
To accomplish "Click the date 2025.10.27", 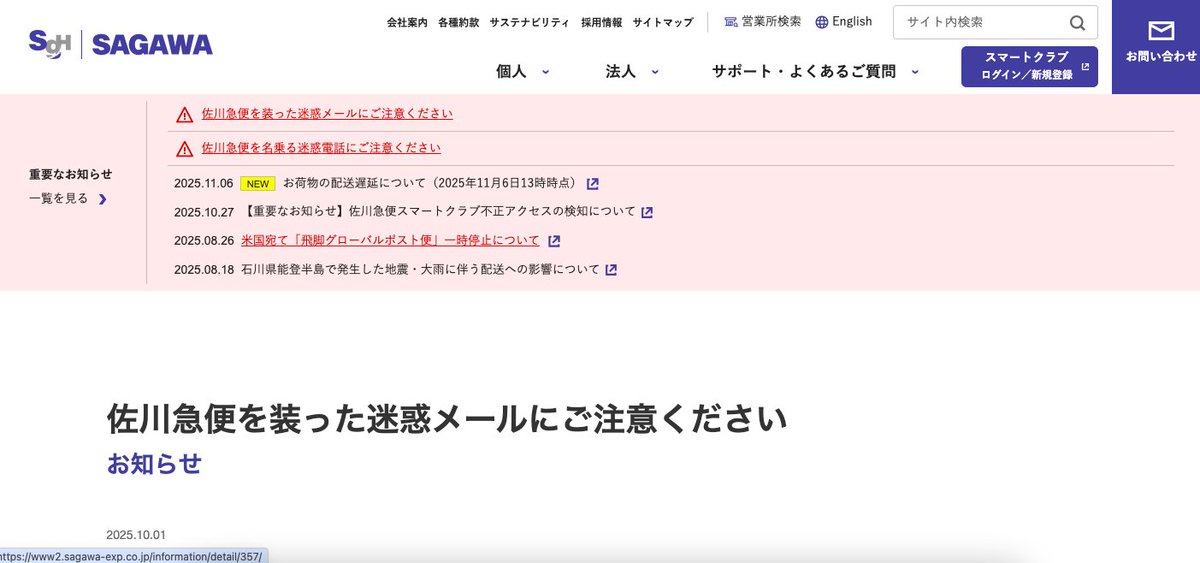I will (x=203, y=212).
